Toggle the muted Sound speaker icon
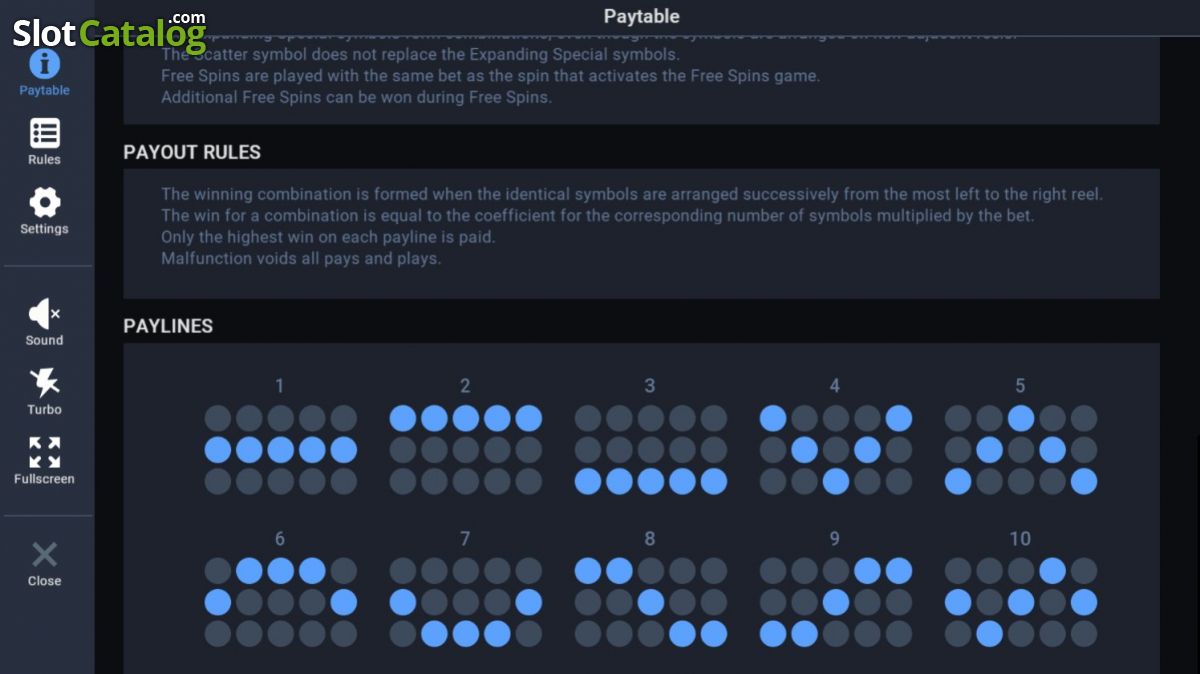 coord(44,314)
